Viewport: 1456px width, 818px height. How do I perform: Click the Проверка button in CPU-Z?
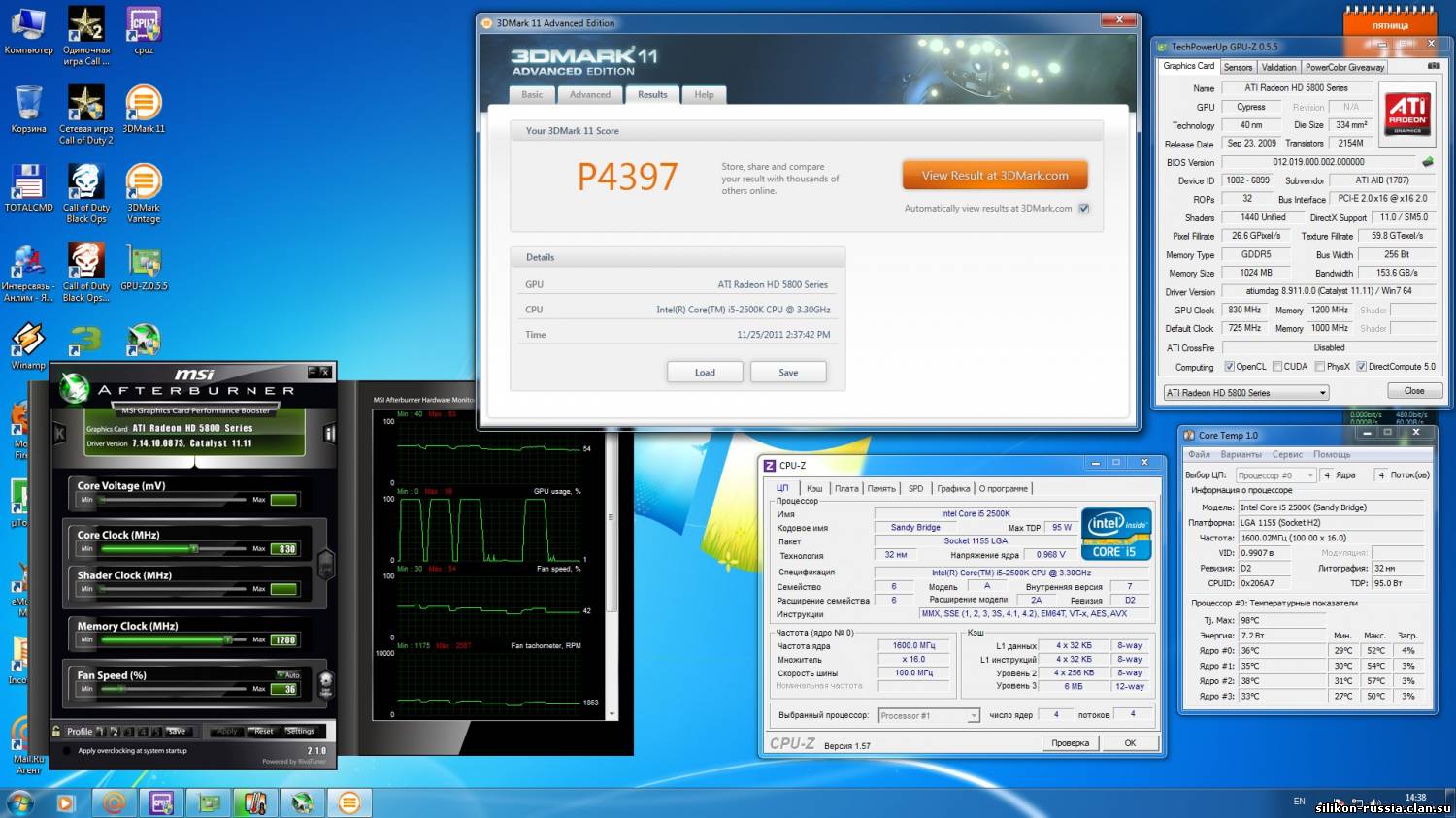(x=1071, y=743)
